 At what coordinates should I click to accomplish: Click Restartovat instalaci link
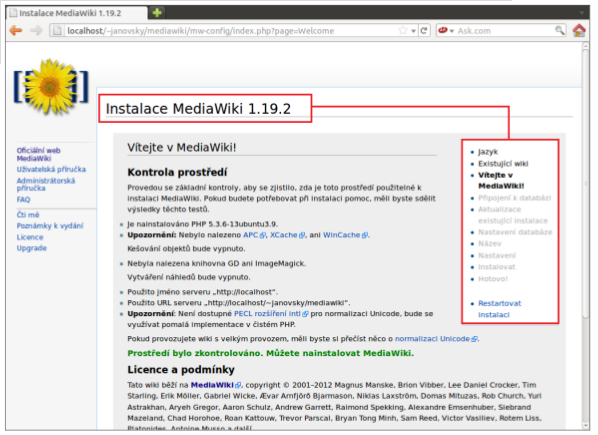pos(499,309)
